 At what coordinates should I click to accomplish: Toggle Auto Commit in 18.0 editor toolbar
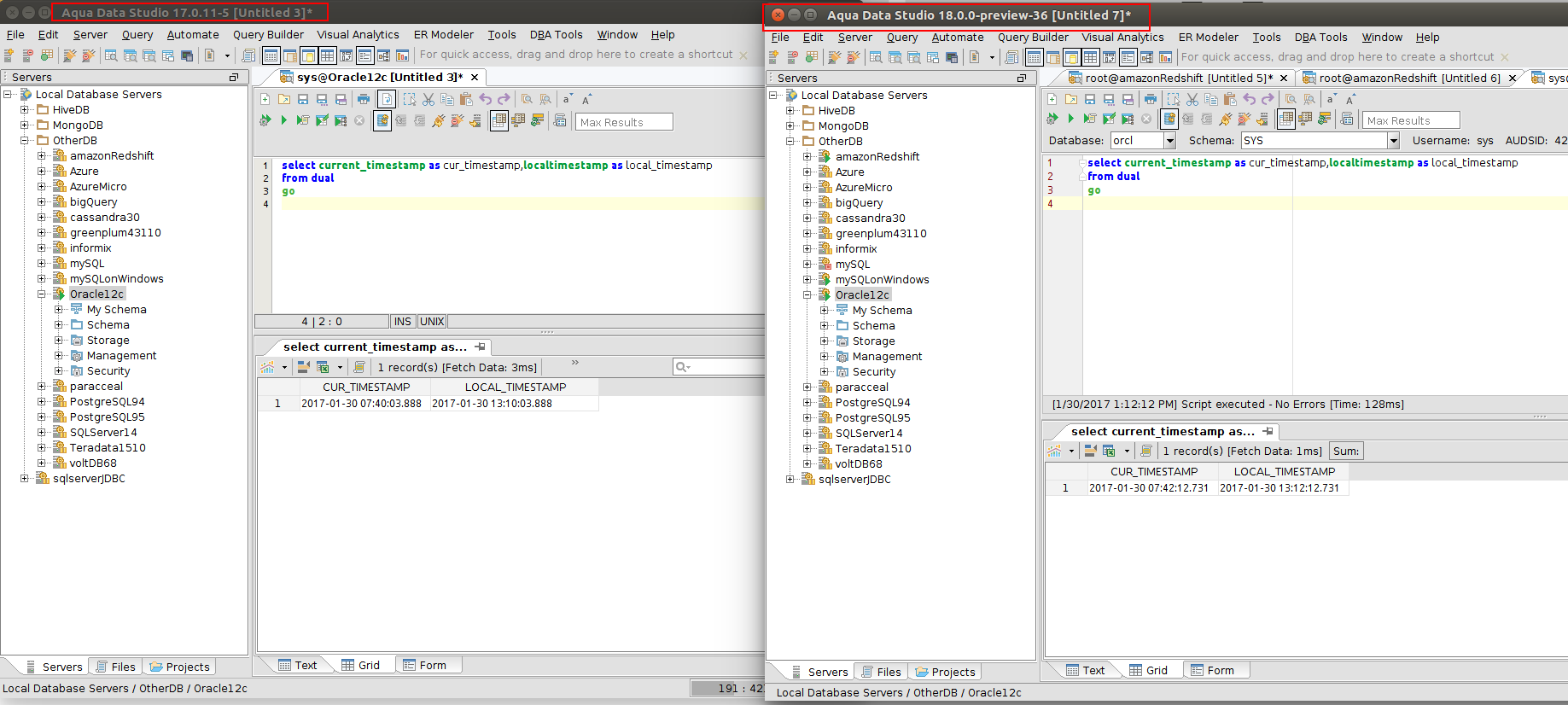tap(1169, 119)
